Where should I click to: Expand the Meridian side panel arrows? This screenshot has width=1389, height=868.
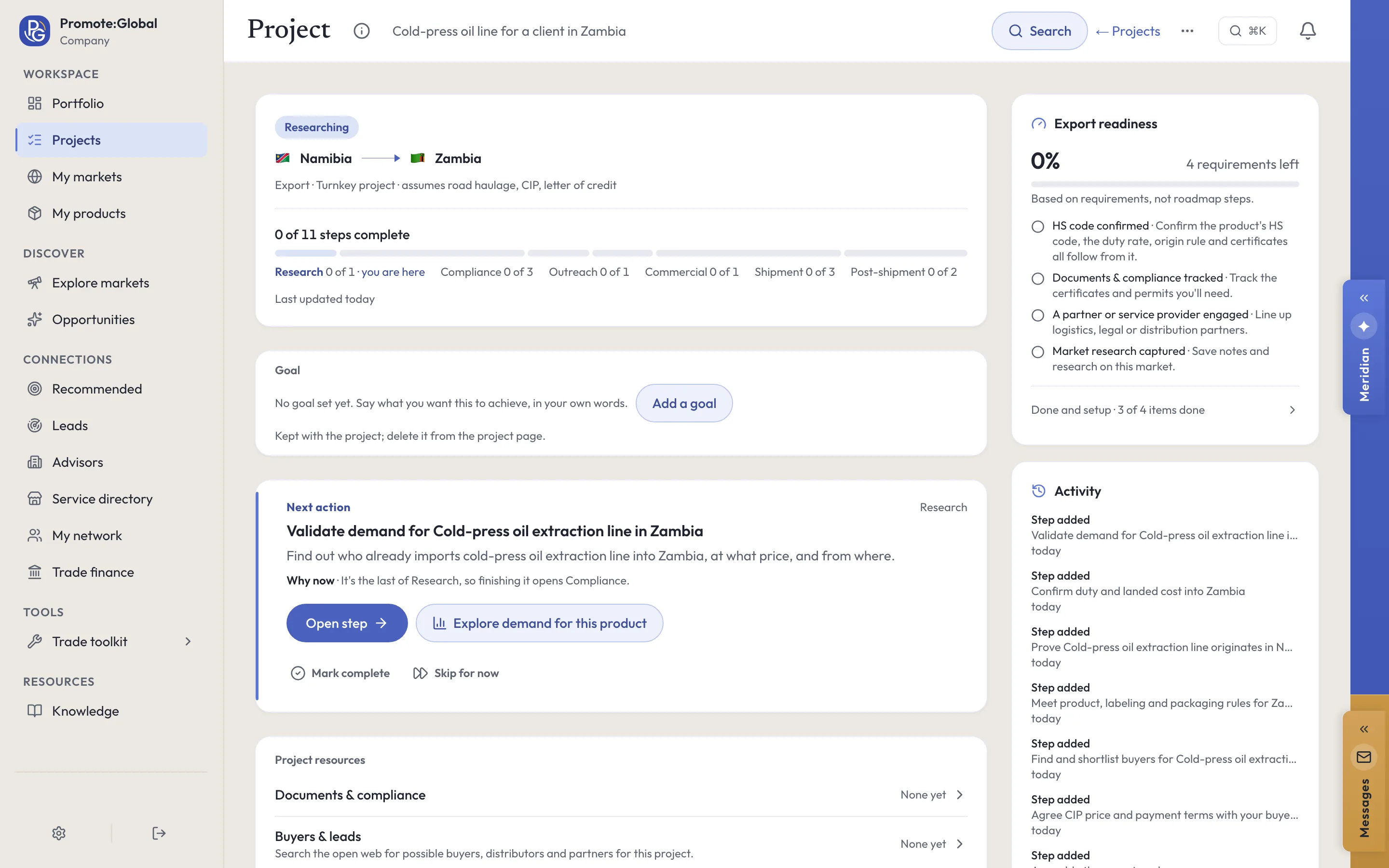pos(1364,298)
